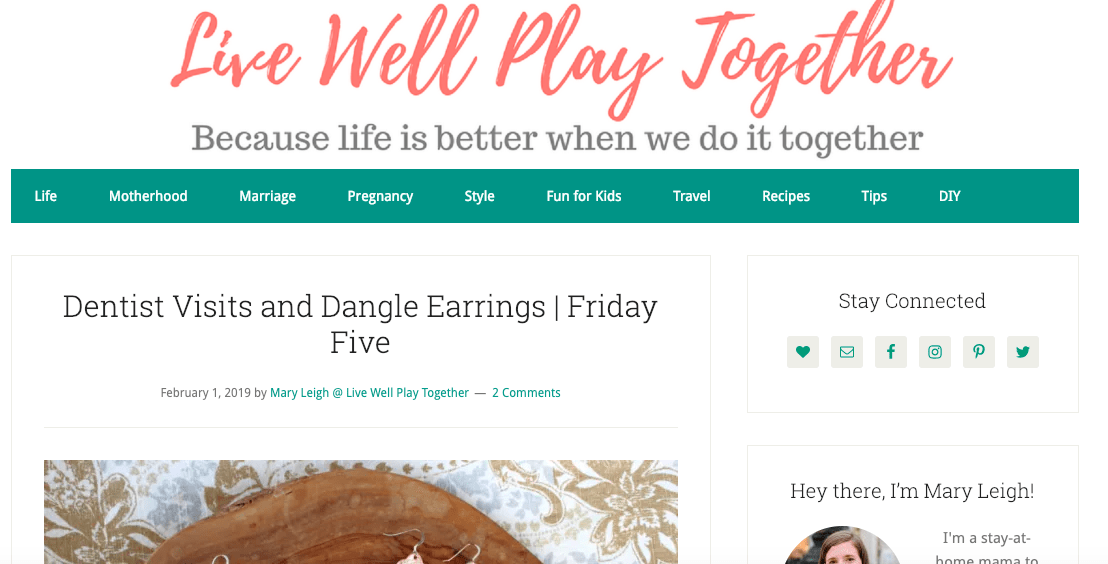Open the Recipes menu item
The height and width of the screenshot is (564, 1108).
click(x=786, y=196)
